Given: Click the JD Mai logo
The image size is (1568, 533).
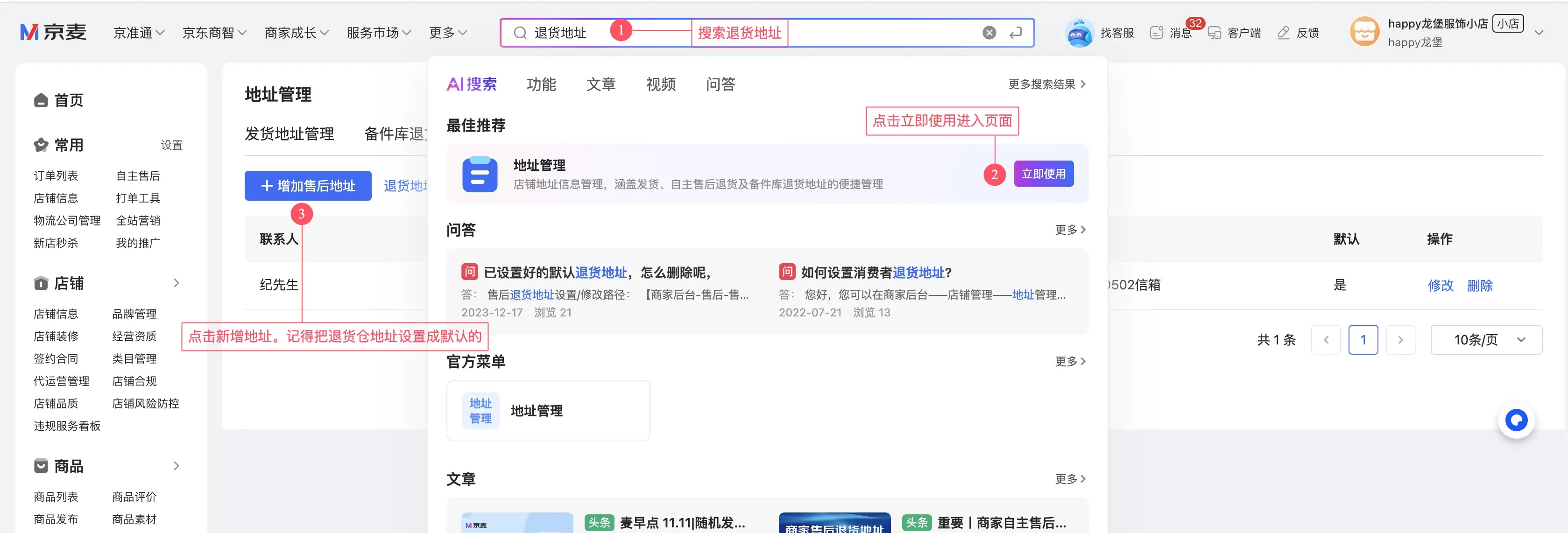Looking at the screenshot, I should click(x=54, y=32).
